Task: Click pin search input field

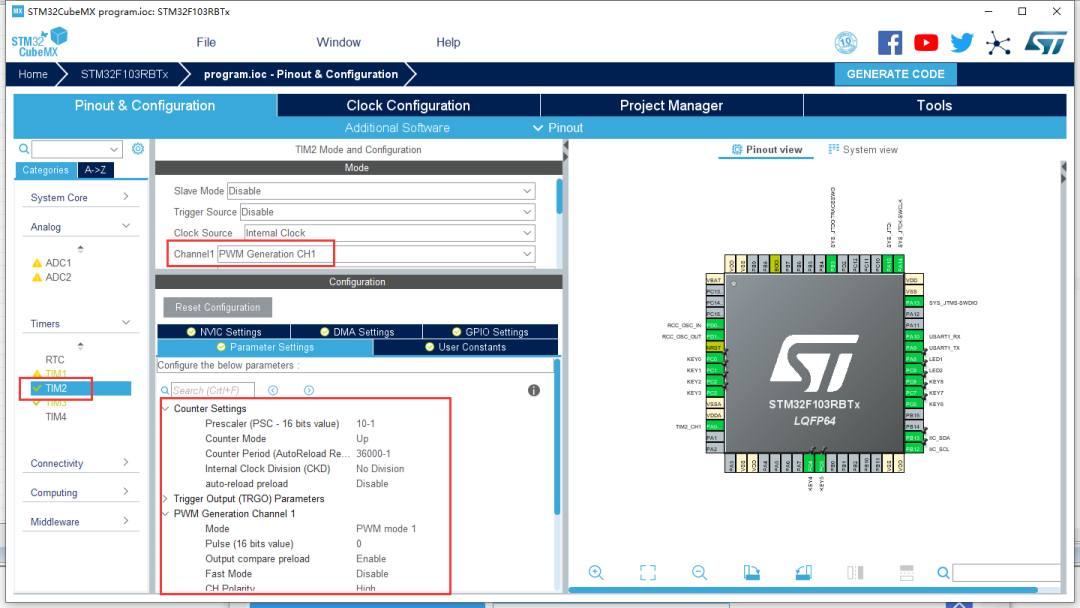Action: 1007,572
